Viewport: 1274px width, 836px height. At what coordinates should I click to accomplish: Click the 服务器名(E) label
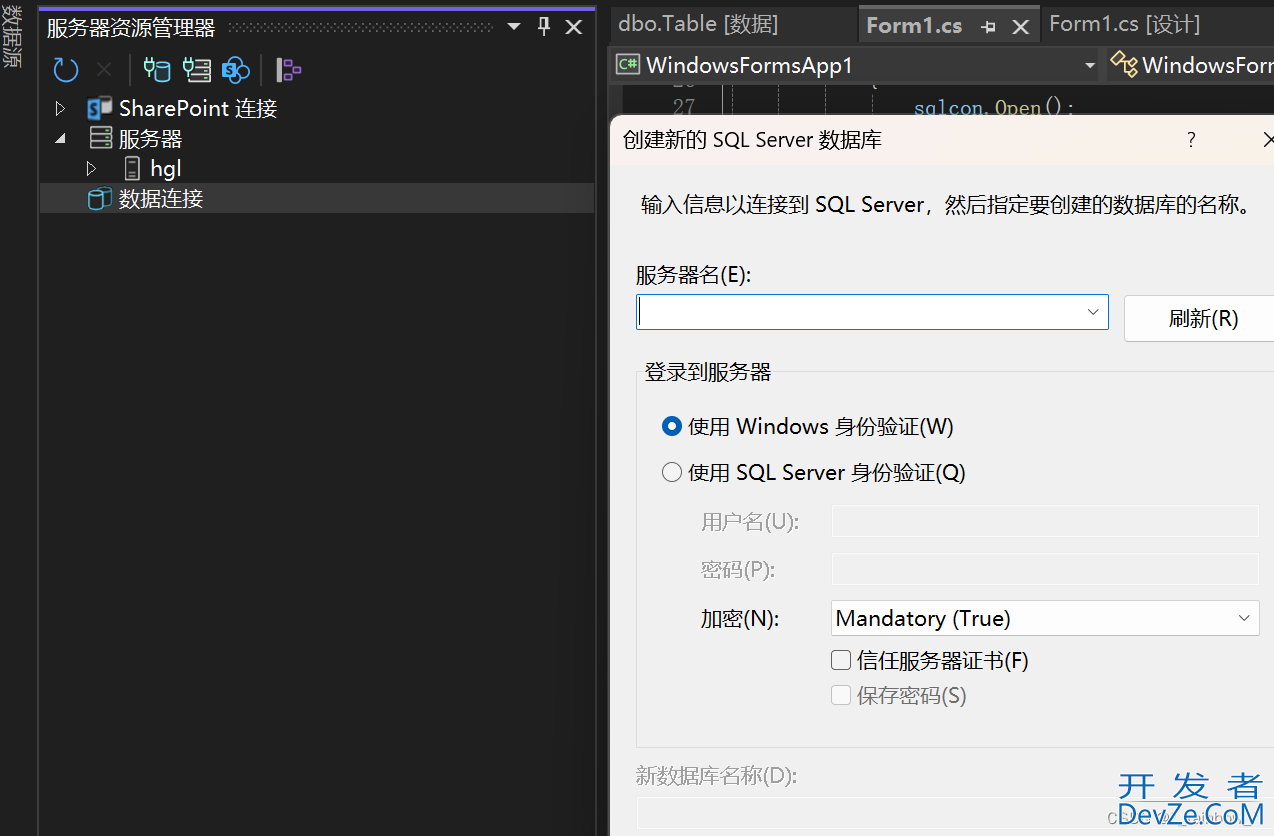coord(693,275)
